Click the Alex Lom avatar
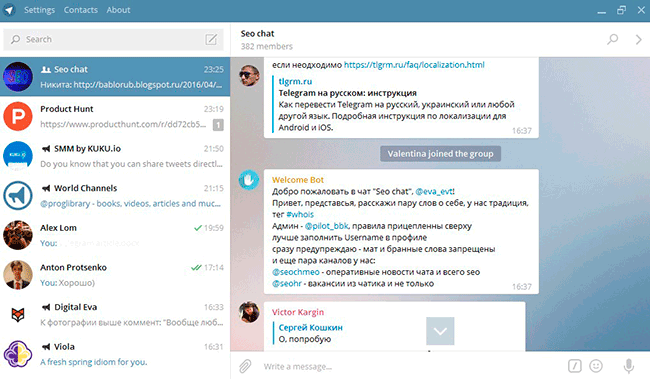 18,235
